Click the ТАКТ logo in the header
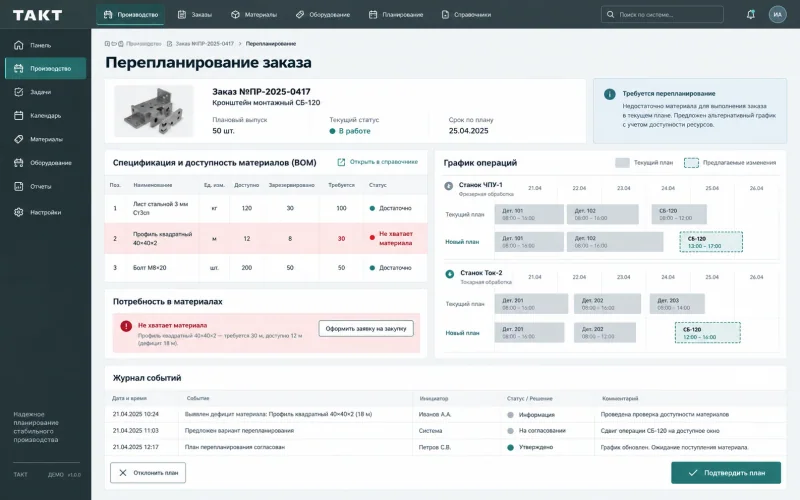Image resolution: width=800 pixels, height=500 pixels. [x=38, y=15]
